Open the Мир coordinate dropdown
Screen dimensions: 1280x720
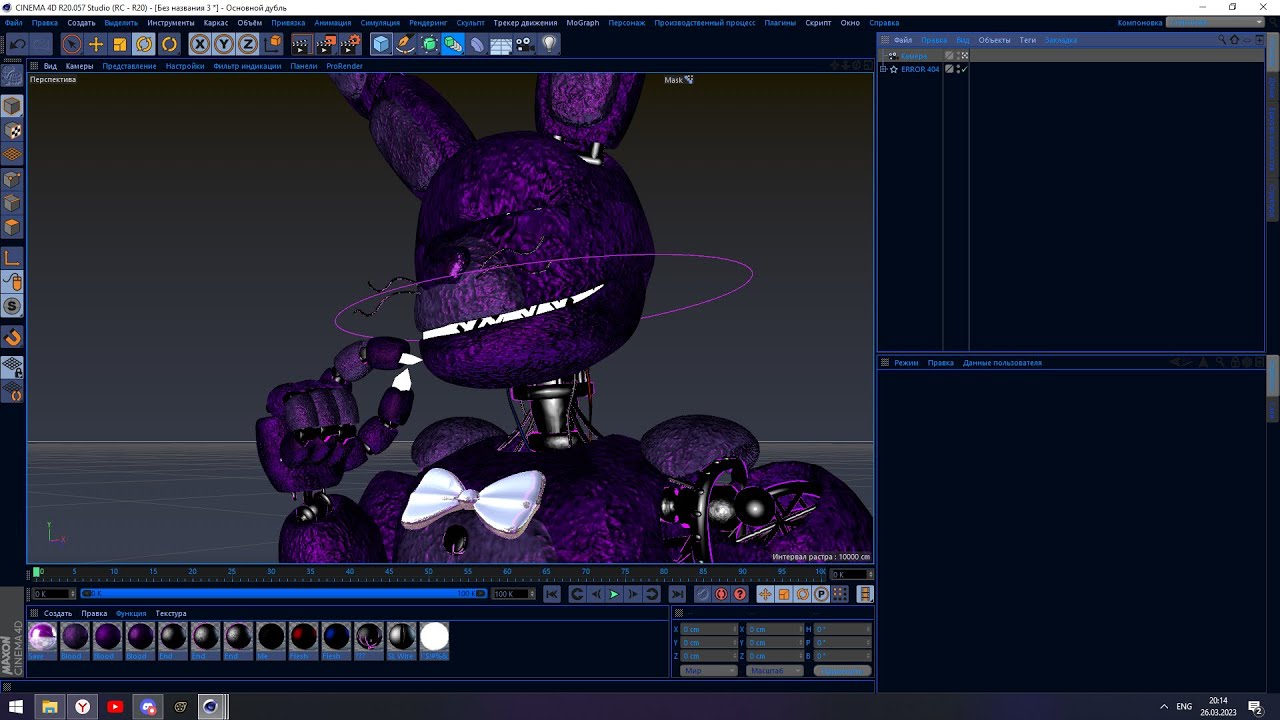tap(708, 670)
